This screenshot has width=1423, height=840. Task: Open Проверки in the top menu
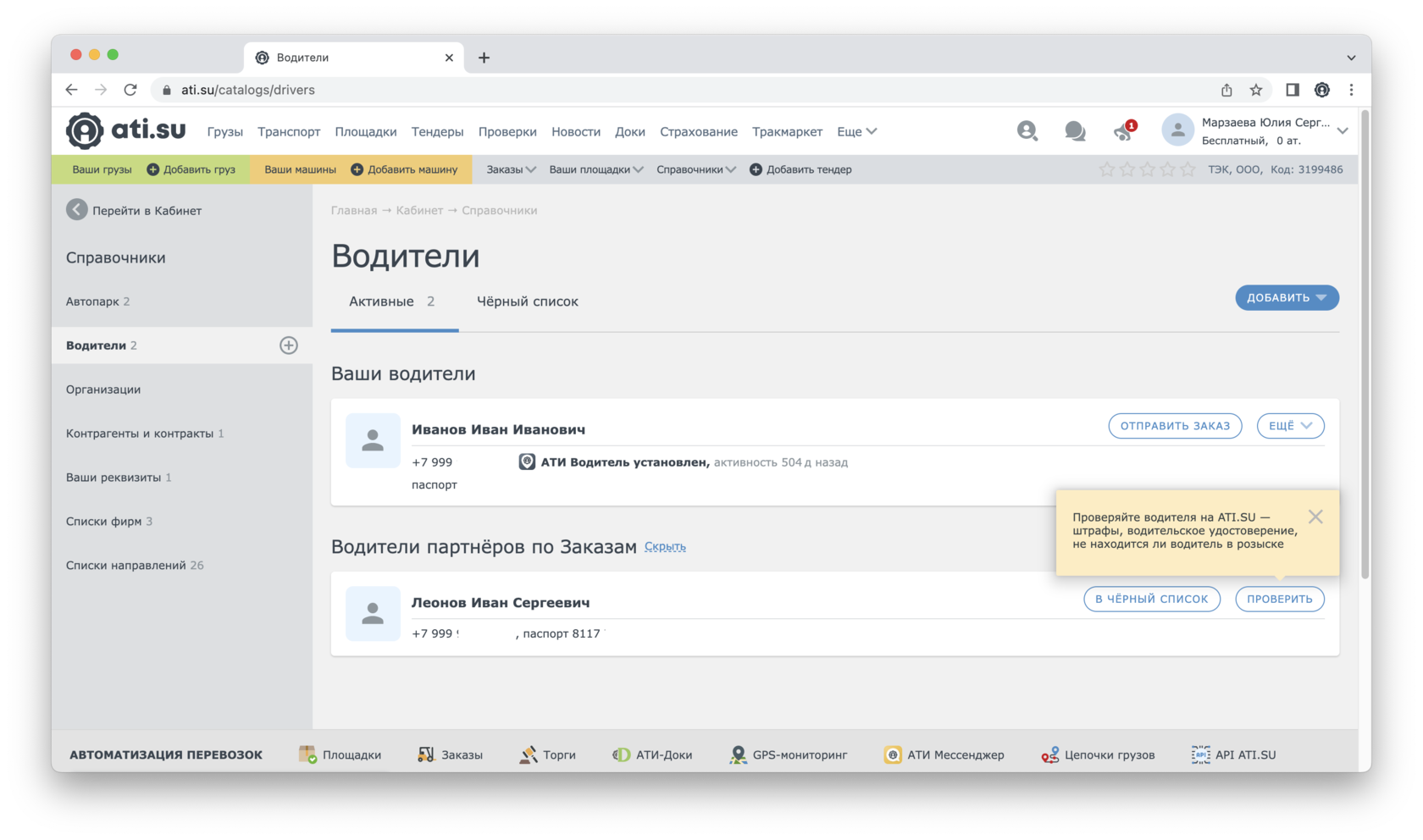(x=507, y=131)
